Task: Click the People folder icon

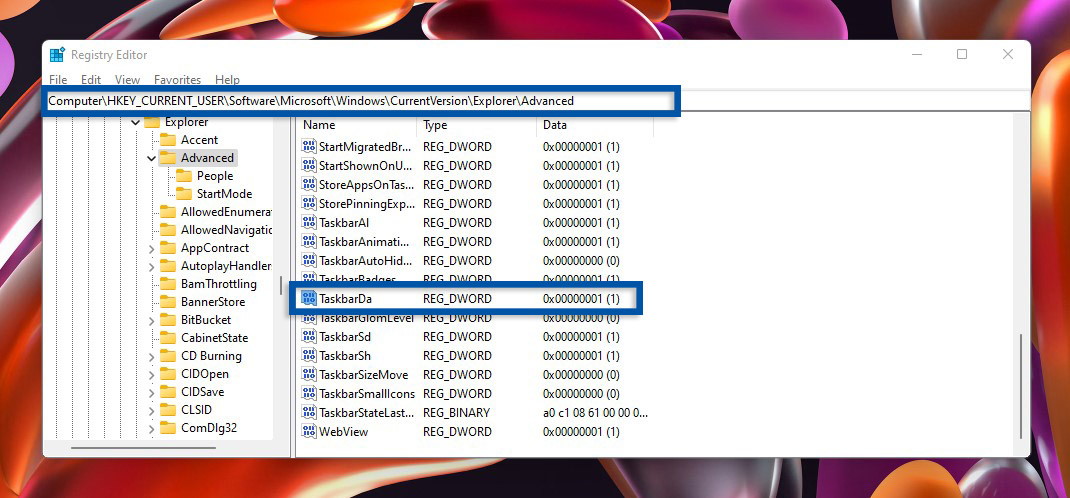Action: [x=184, y=176]
